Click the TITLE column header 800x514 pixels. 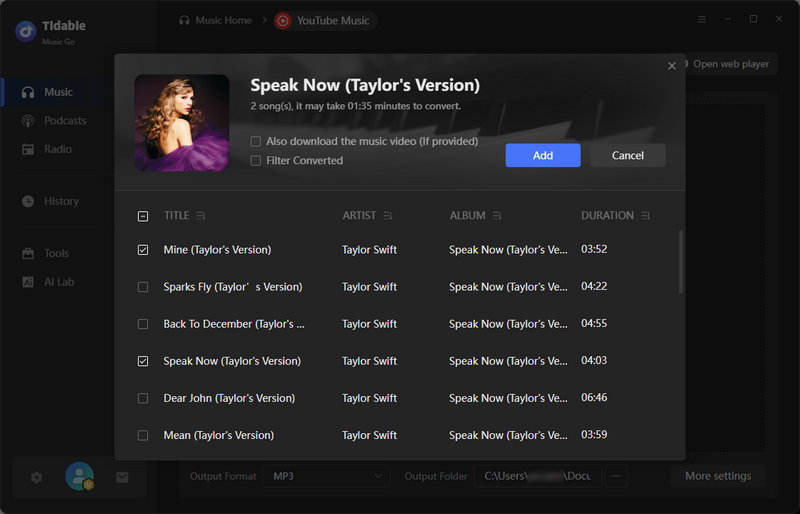pos(177,216)
